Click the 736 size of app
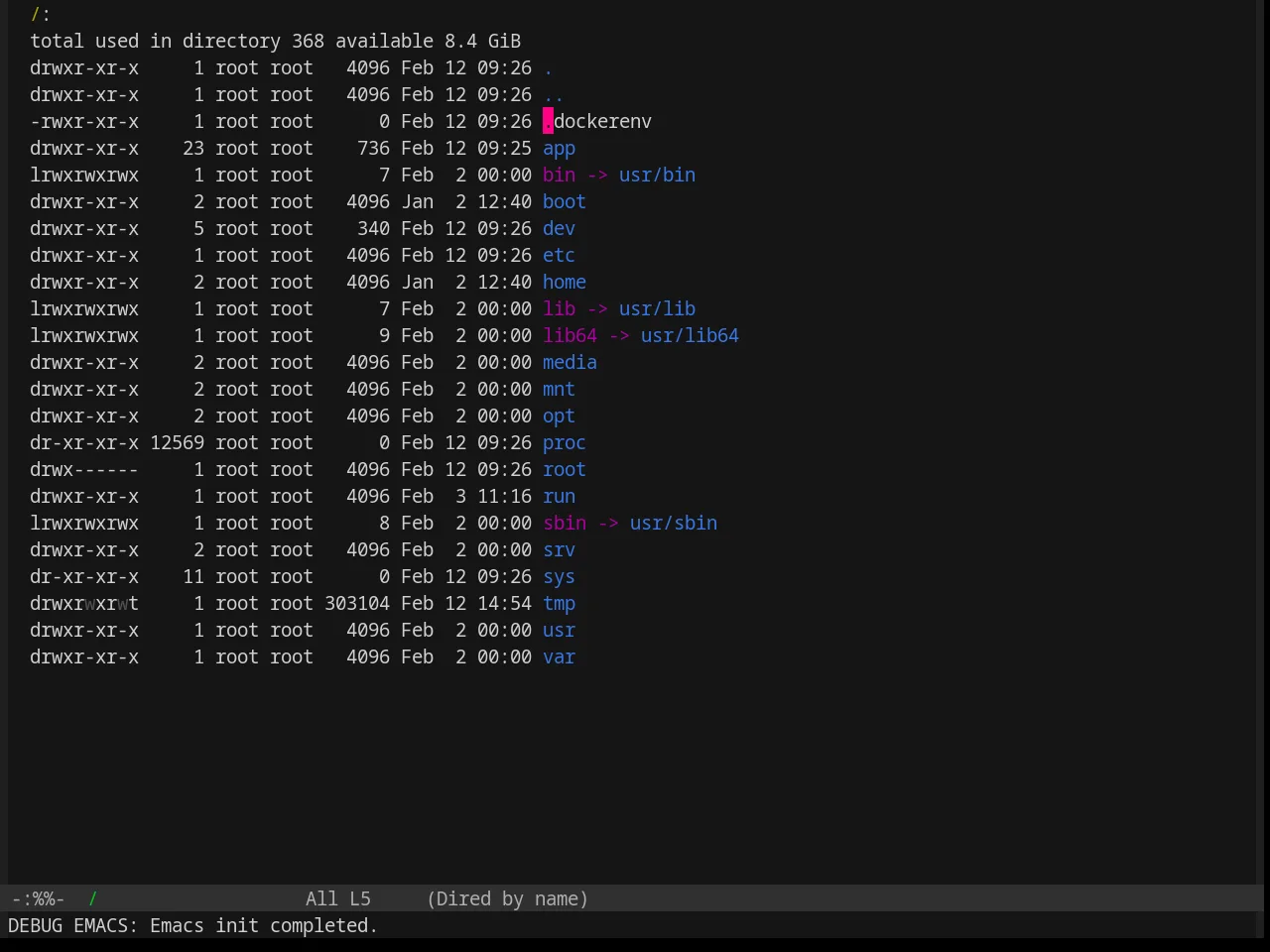 pos(374,149)
